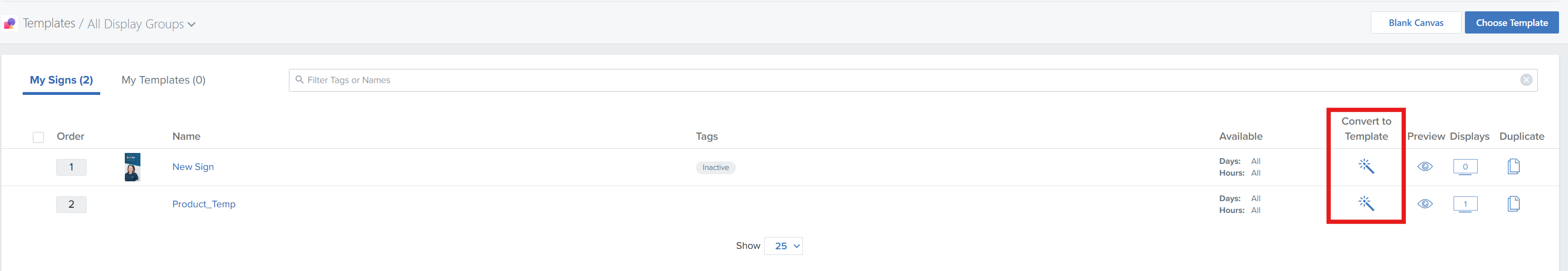Click the Blank Canvas button
This screenshot has height=271, width=1568.
[1415, 23]
